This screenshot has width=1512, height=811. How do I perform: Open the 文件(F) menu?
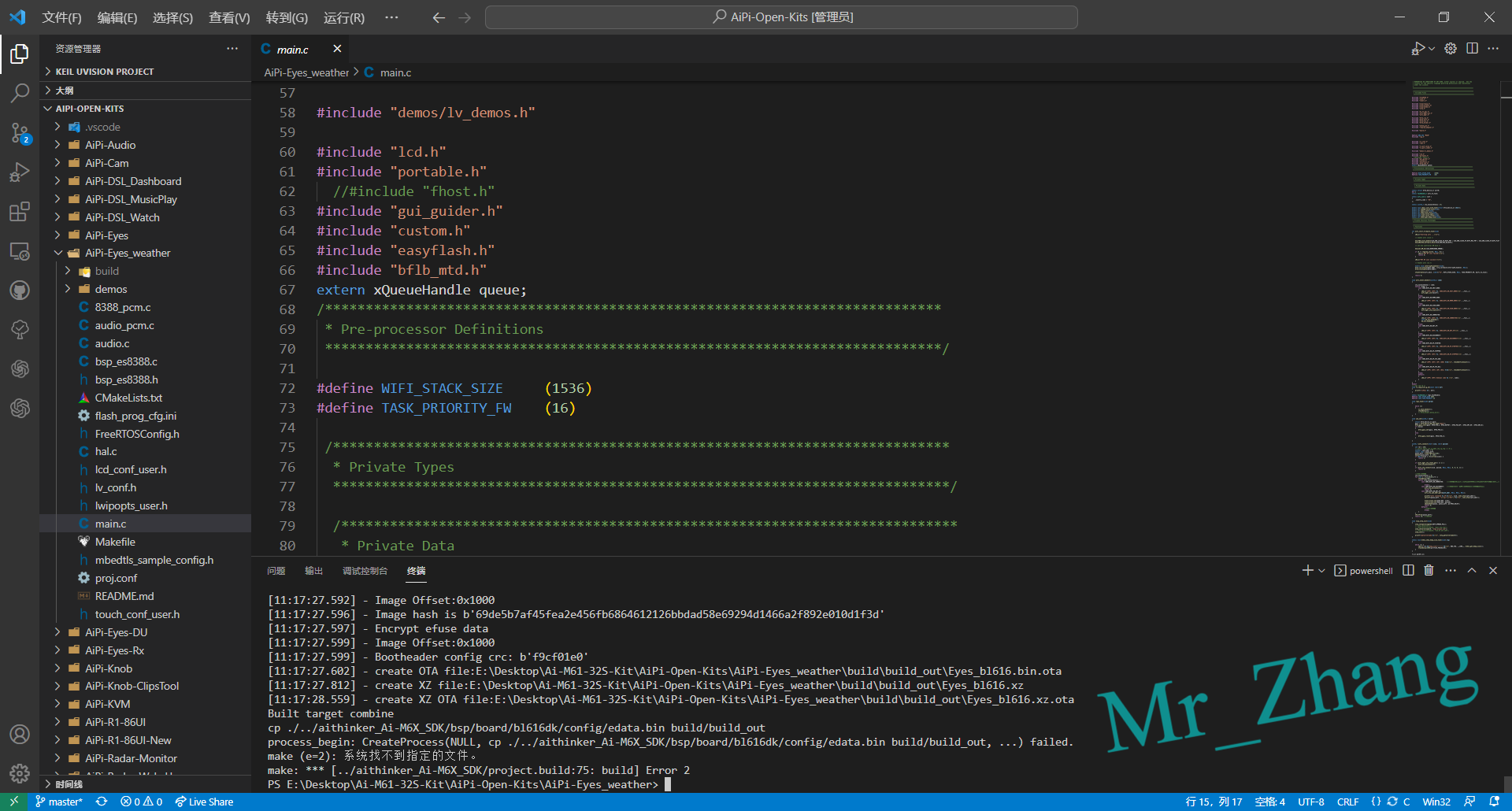pyautogui.click(x=61, y=17)
